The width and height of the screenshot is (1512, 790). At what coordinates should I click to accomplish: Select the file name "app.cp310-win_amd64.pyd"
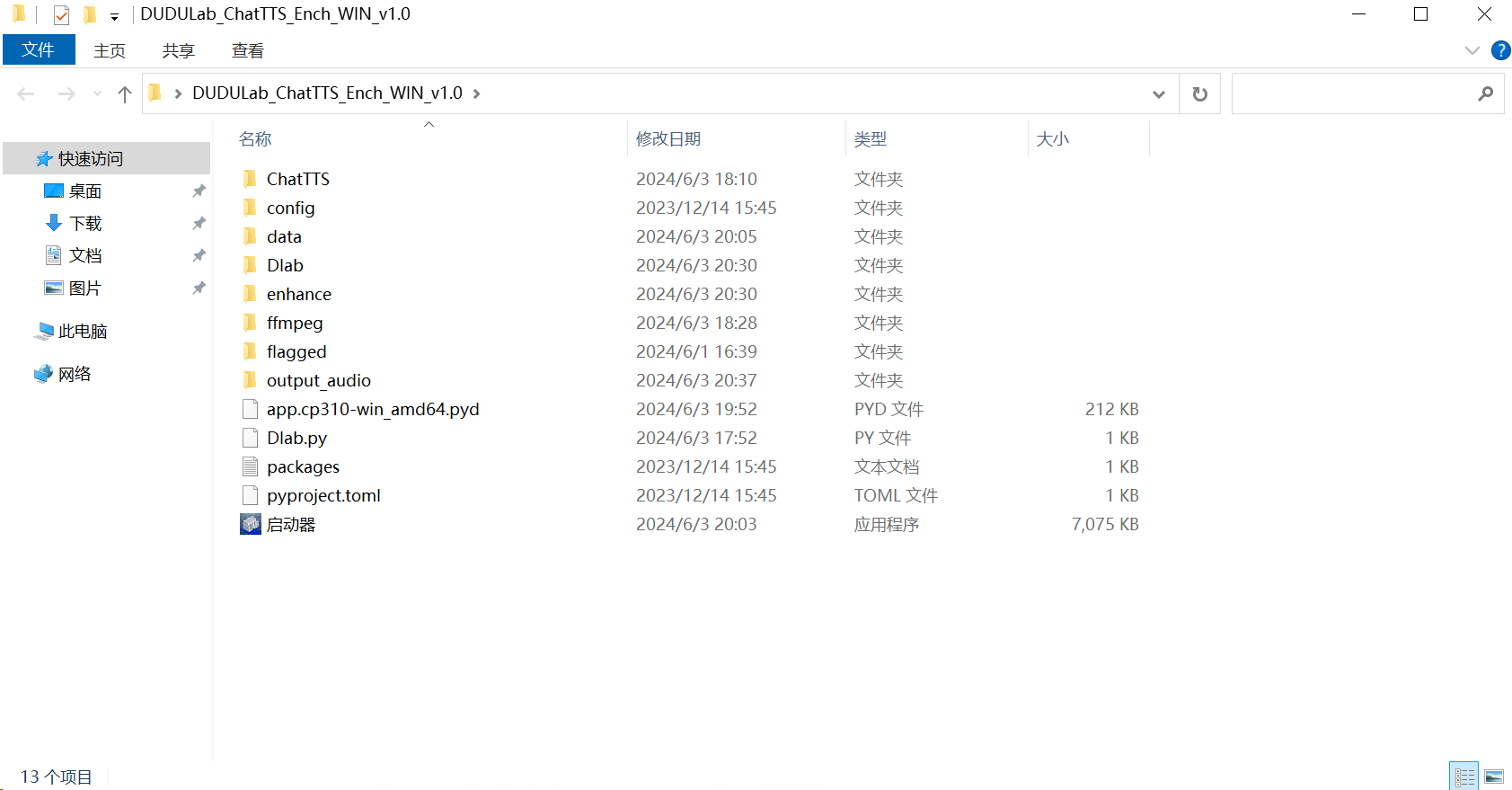[x=373, y=409]
